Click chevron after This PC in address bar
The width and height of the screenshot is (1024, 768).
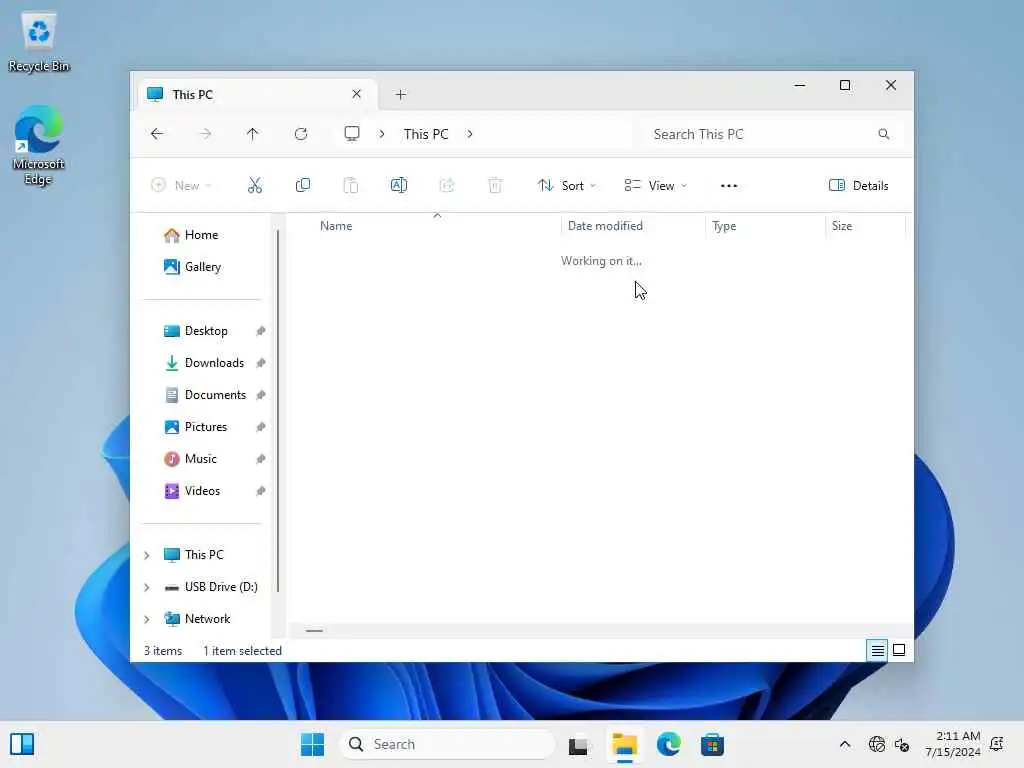470,134
